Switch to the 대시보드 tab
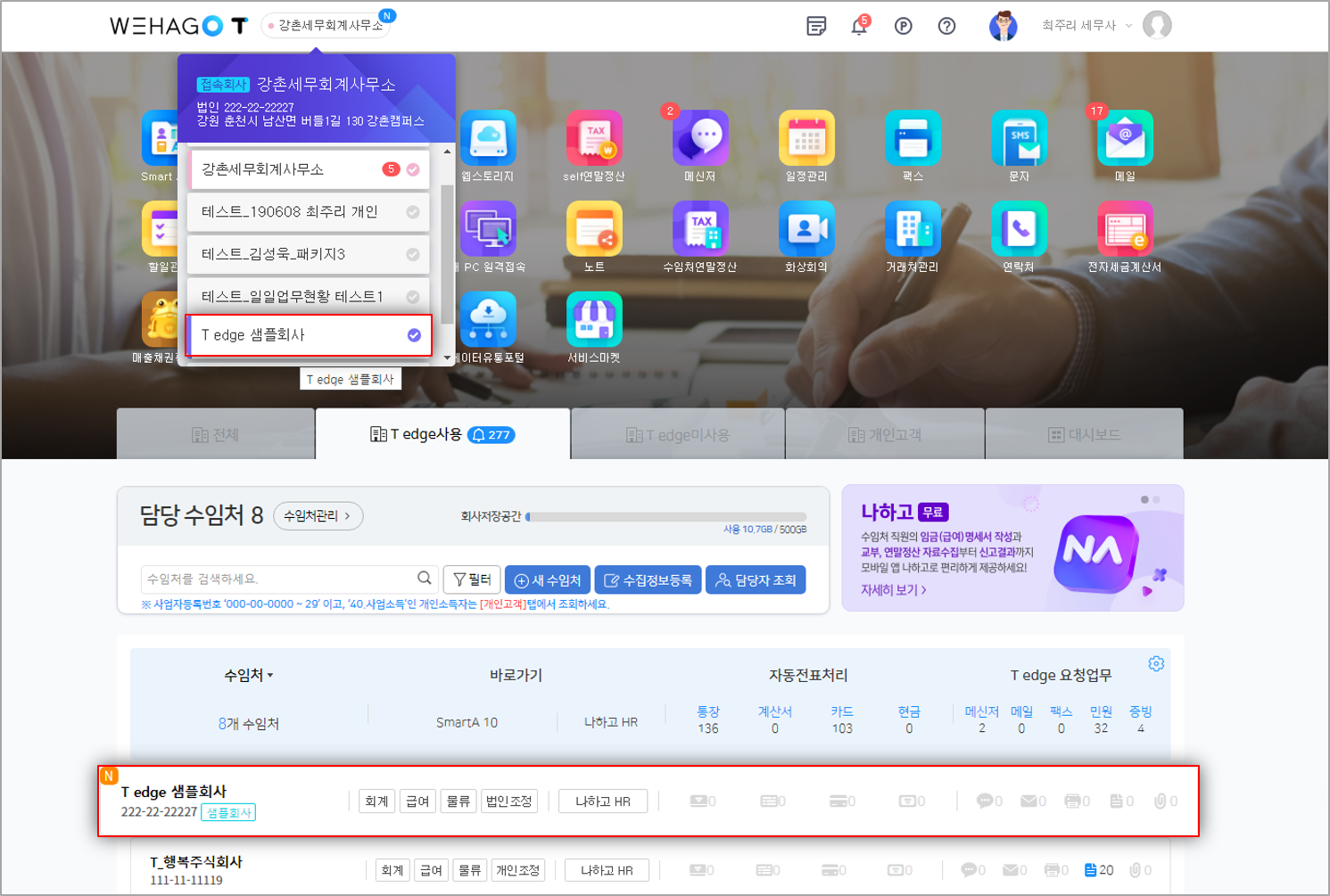The height and width of the screenshot is (896, 1330). [x=1084, y=435]
